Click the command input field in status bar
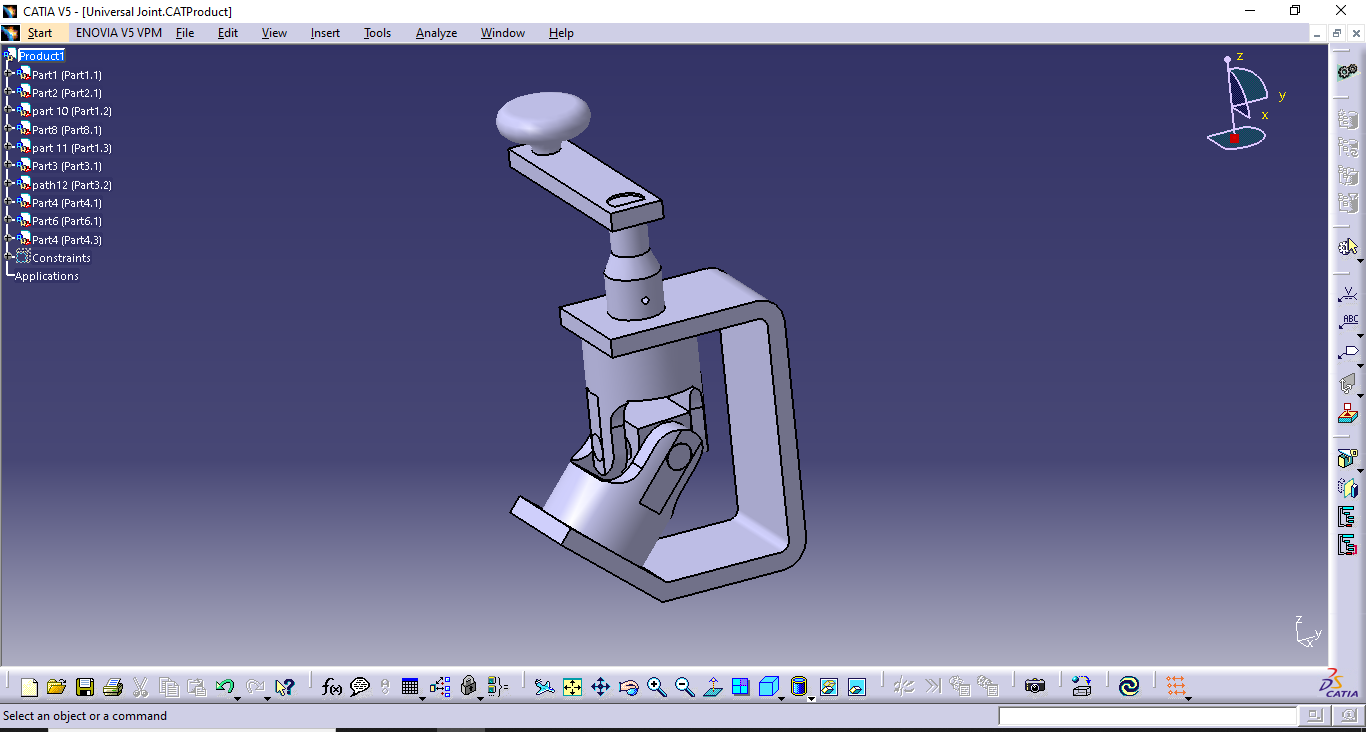This screenshot has height=732, width=1366. pos(1147,716)
